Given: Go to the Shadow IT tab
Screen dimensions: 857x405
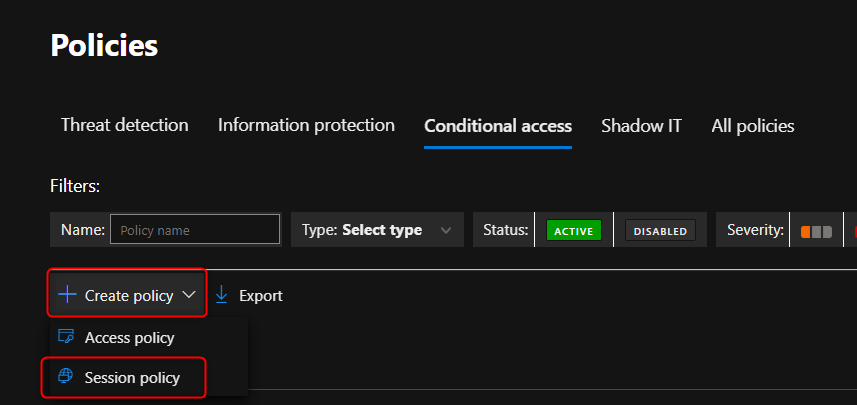Looking at the screenshot, I should [x=642, y=126].
